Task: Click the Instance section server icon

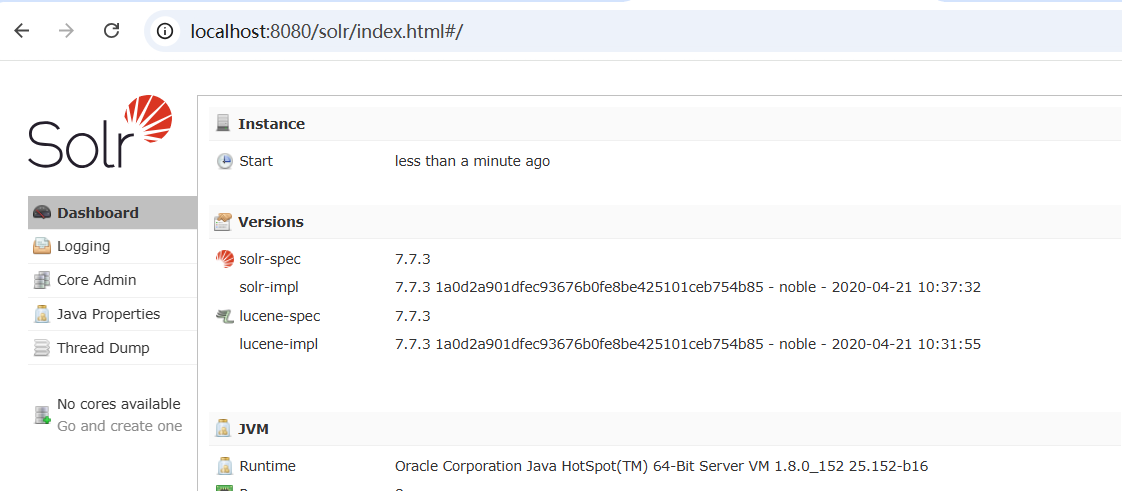Action: (223, 123)
